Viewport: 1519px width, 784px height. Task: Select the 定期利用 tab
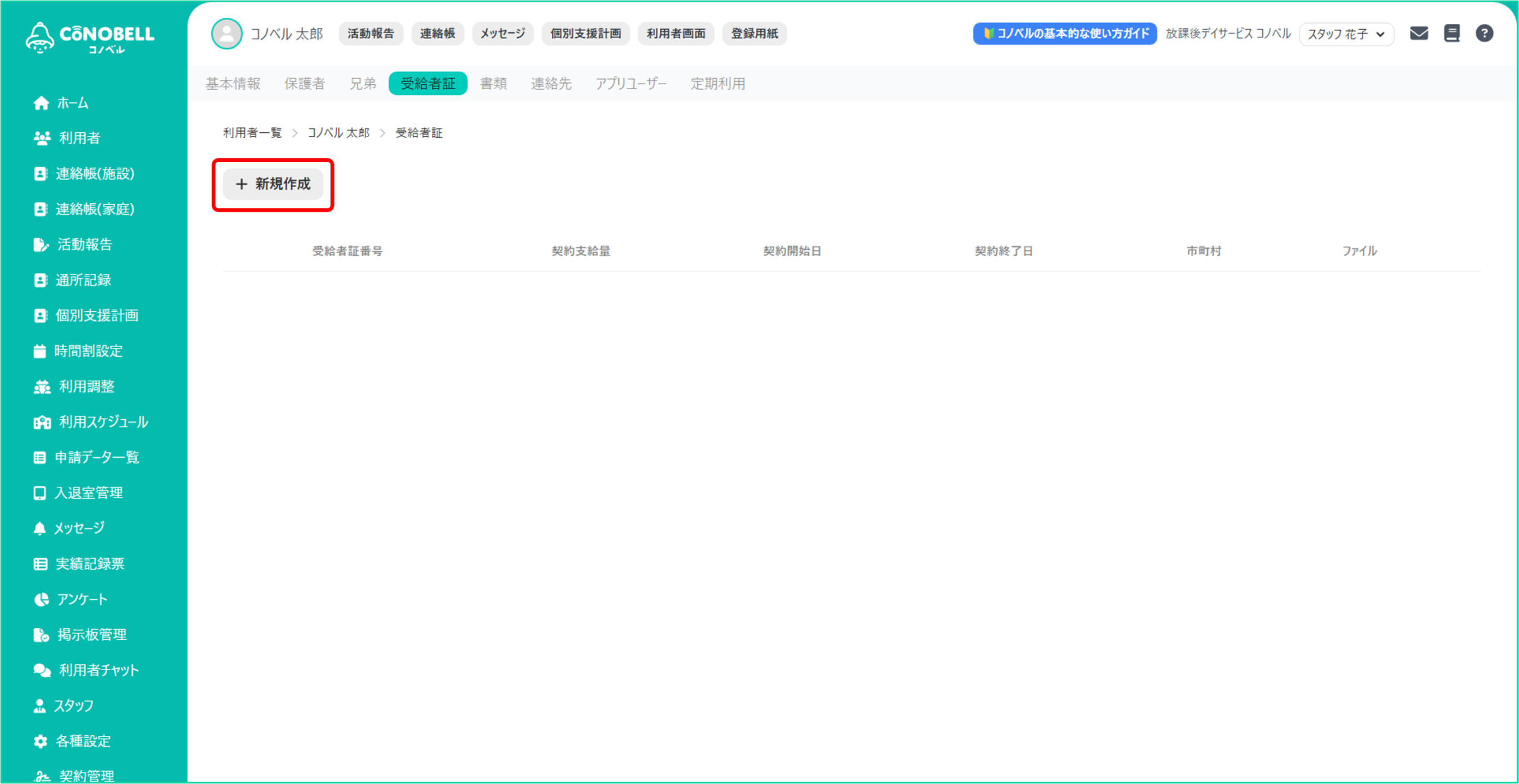pos(717,84)
